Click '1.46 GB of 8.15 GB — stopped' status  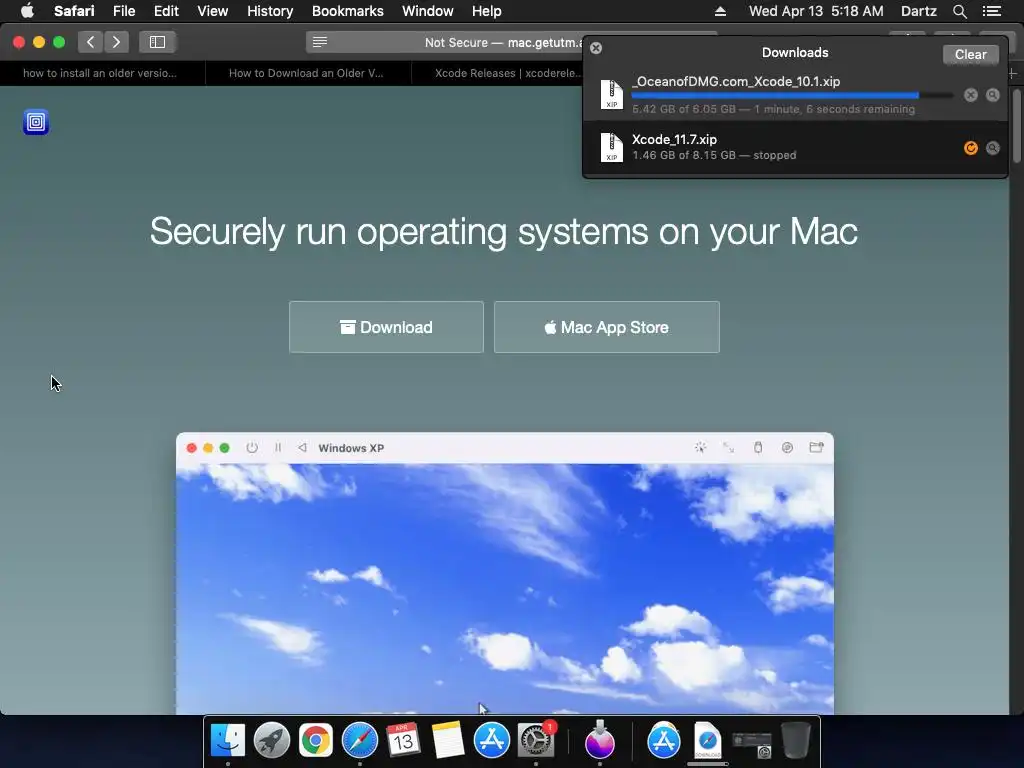coord(714,155)
